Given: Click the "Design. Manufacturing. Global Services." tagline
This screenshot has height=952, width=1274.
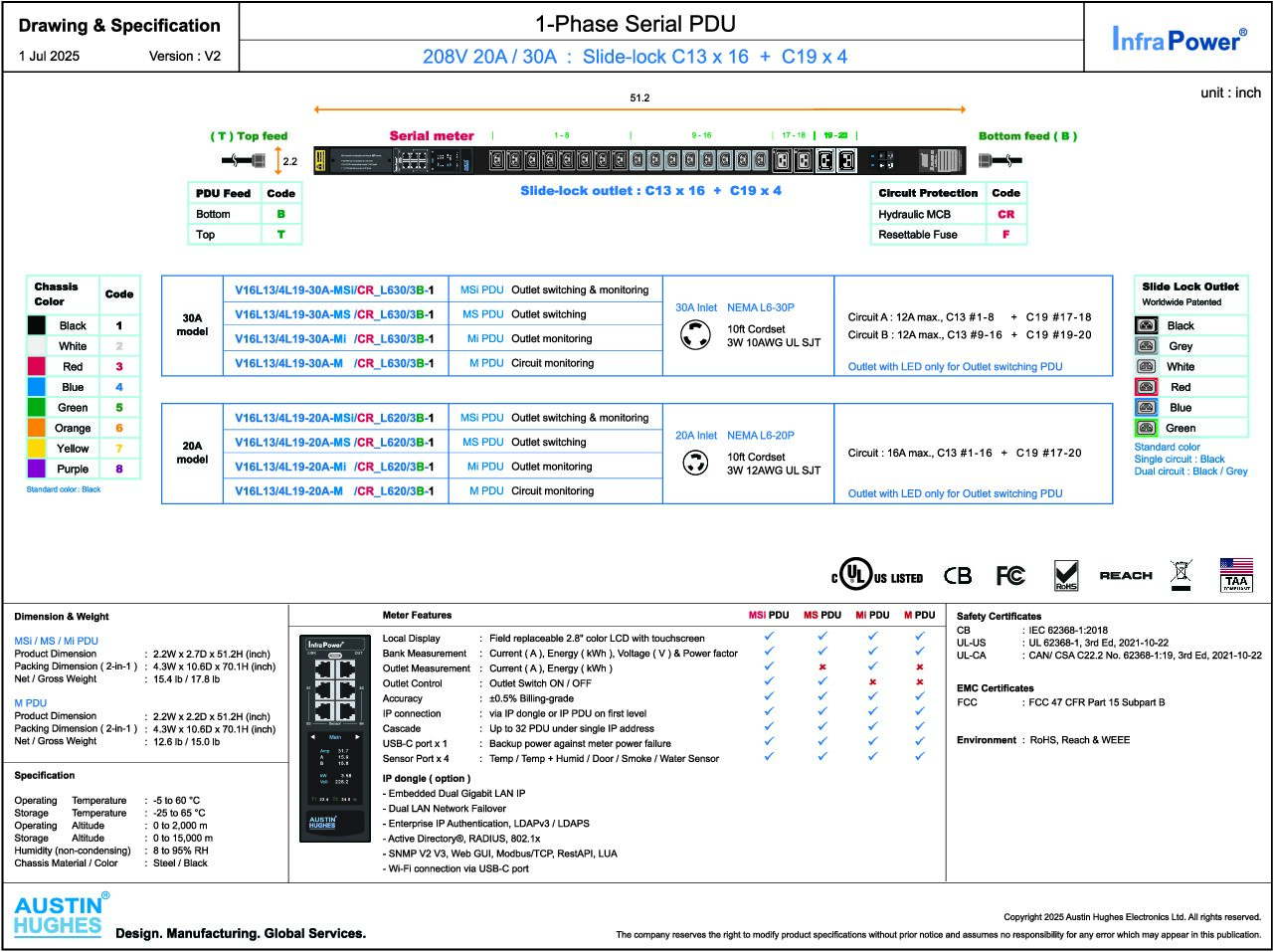Looking at the screenshot, I should click(241, 933).
